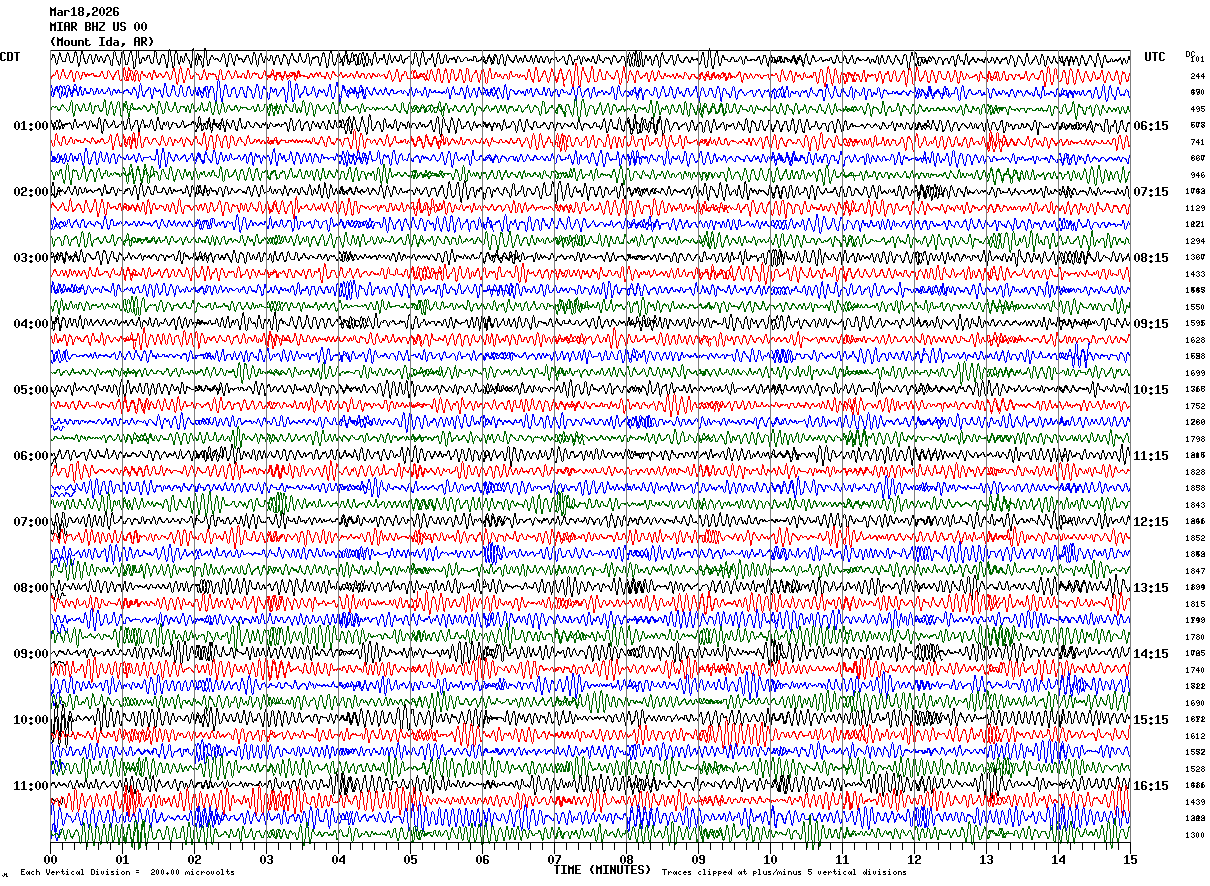Click the 16:15 UTC row label
The height and width of the screenshot is (886, 1210).
[x=1151, y=786]
